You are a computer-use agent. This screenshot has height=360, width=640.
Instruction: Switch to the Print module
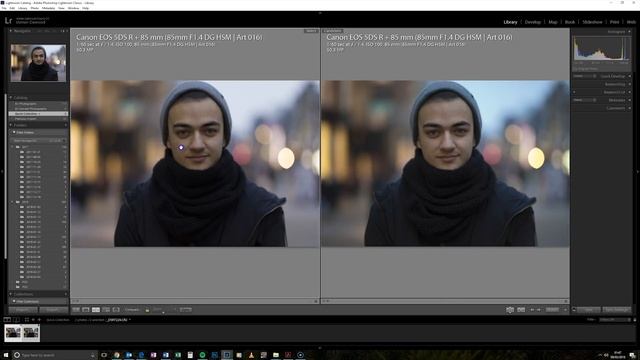(x=615, y=22)
